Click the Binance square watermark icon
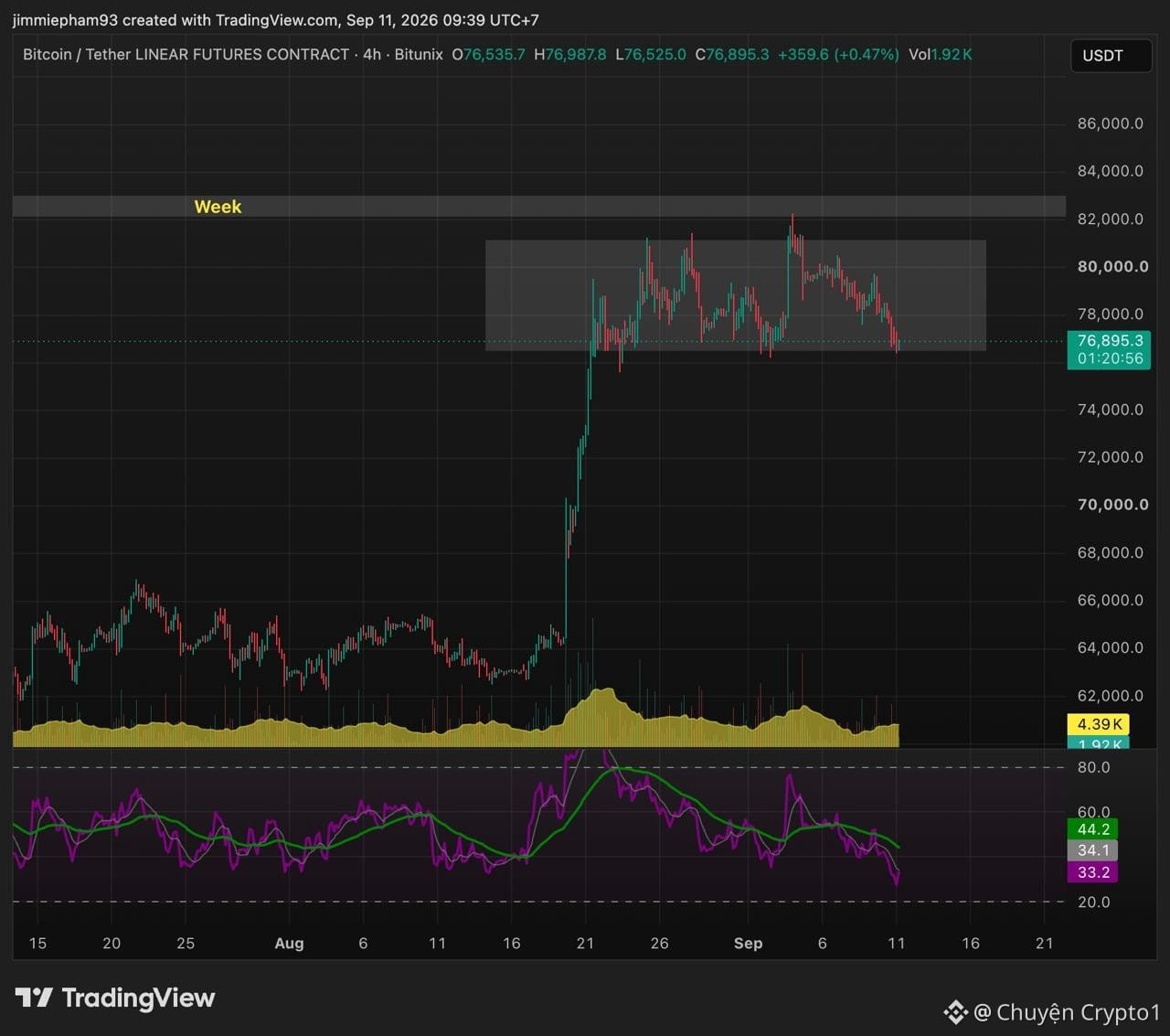Screen dimensions: 1170x1036 pyautogui.click(x=955, y=1012)
